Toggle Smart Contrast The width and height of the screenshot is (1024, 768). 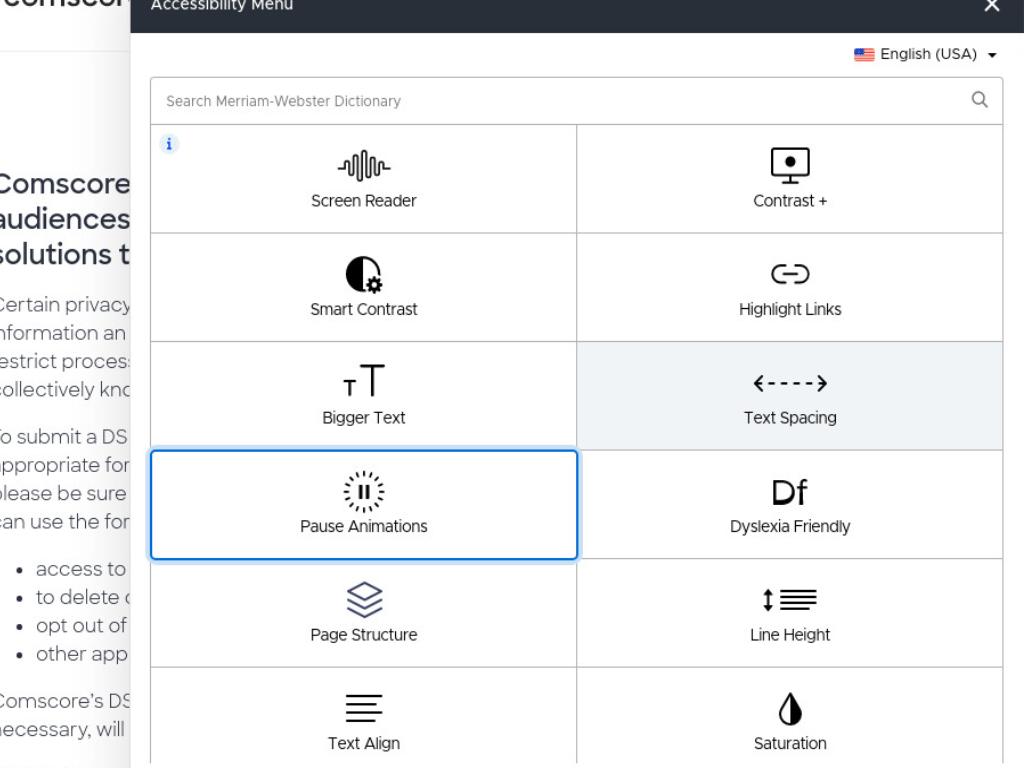[363, 287]
